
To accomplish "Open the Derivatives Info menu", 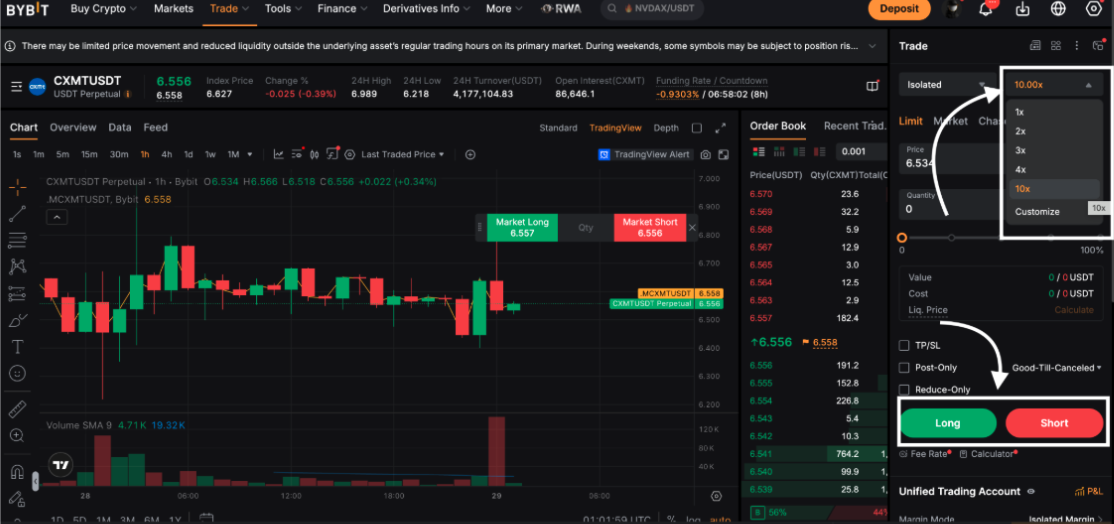I will 428,9.
